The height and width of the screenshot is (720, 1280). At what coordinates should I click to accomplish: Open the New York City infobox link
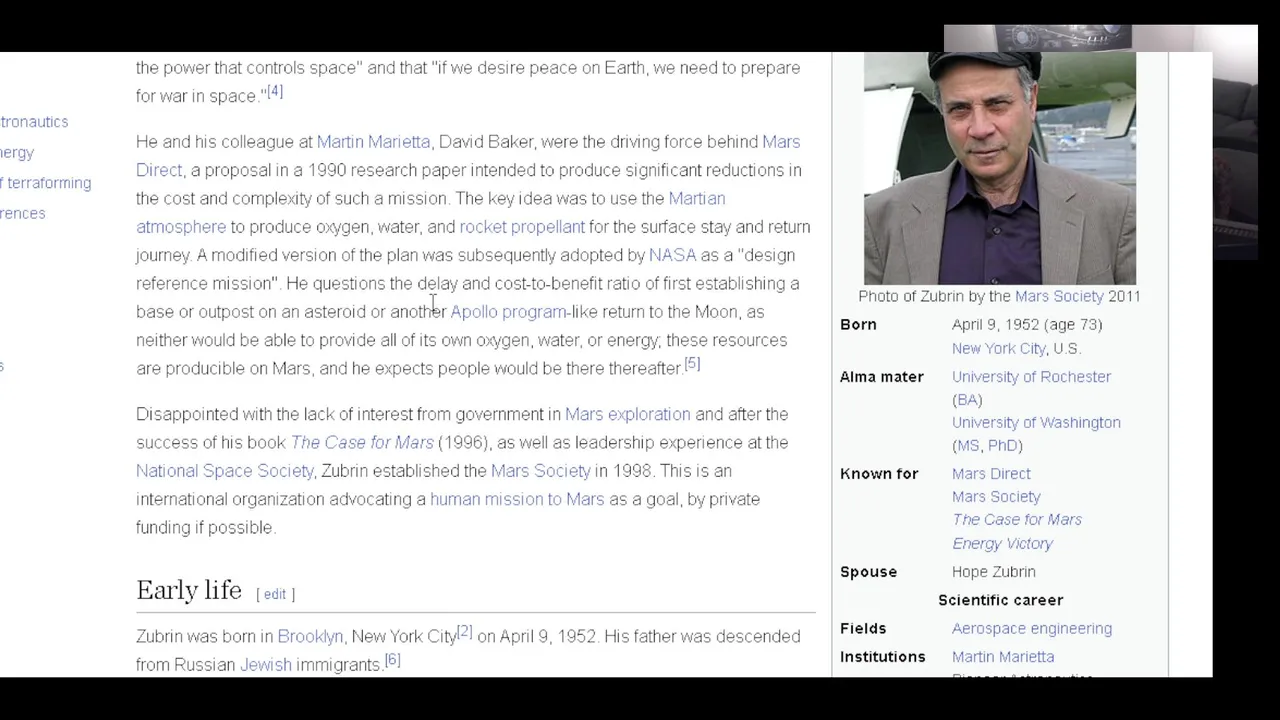point(998,348)
